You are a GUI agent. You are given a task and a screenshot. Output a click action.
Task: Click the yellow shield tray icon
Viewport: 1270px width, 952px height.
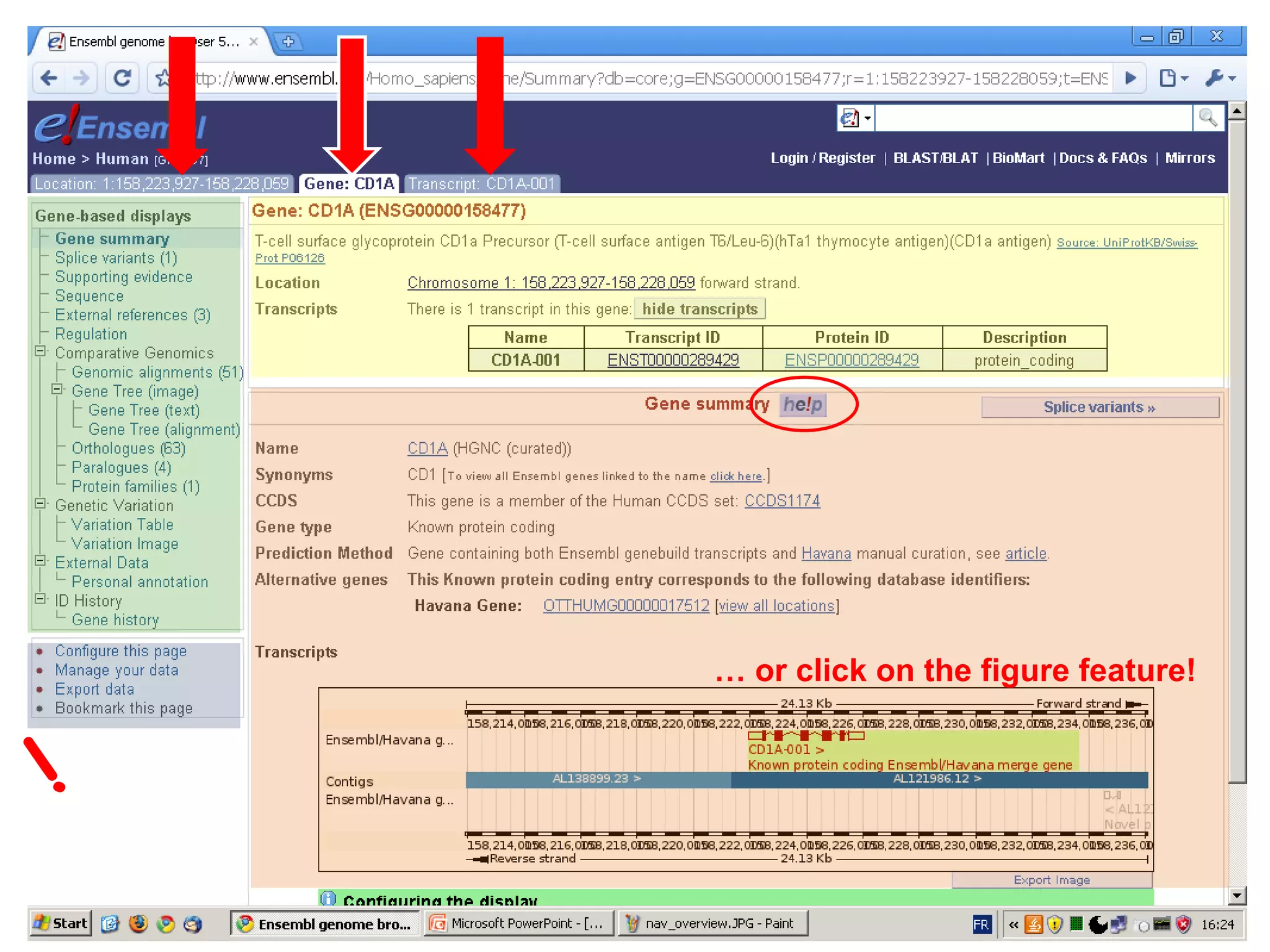pyautogui.click(x=1054, y=925)
